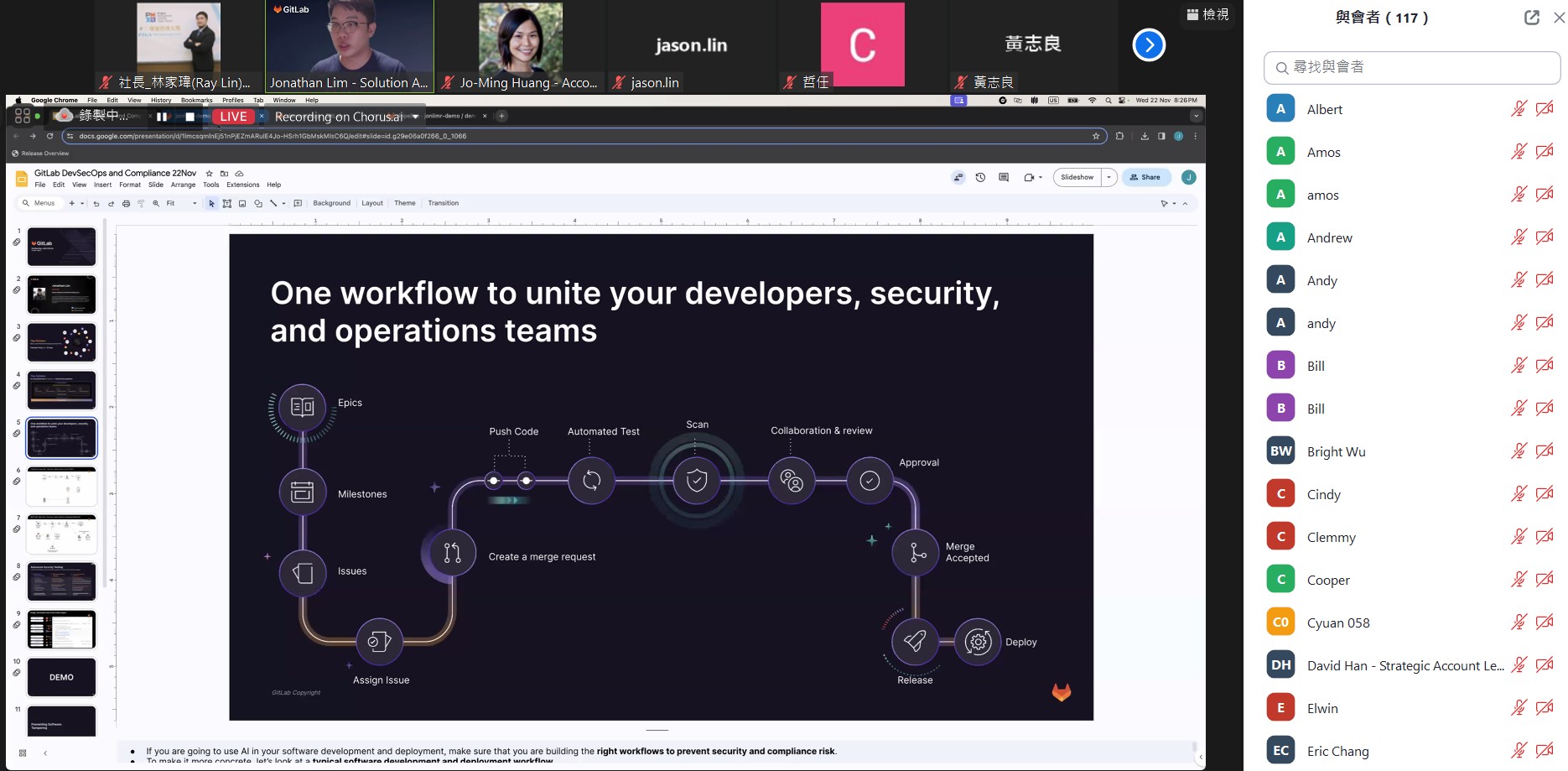The width and height of the screenshot is (1568, 771).
Task: Toggle Albert's muted microphone icon
Action: (x=1519, y=109)
